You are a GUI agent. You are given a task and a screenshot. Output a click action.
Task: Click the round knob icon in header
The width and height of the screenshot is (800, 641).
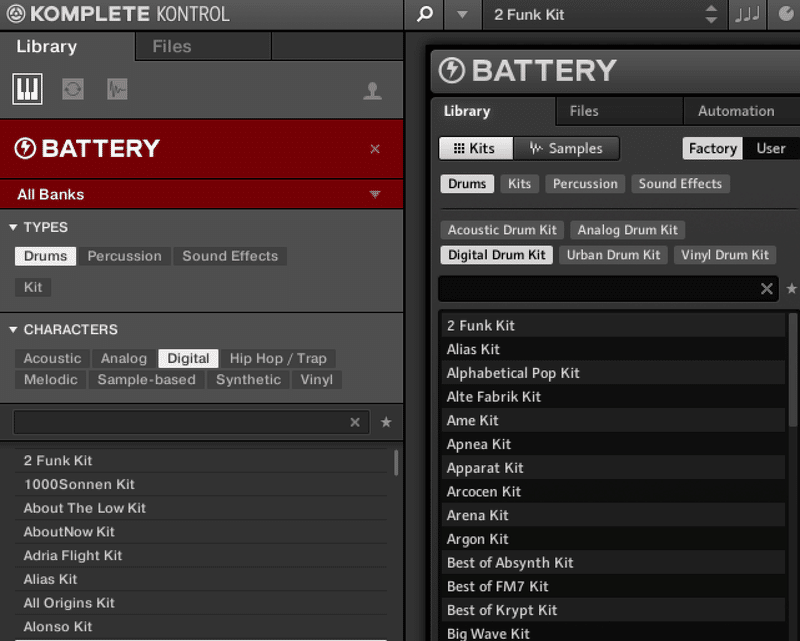(x=787, y=14)
